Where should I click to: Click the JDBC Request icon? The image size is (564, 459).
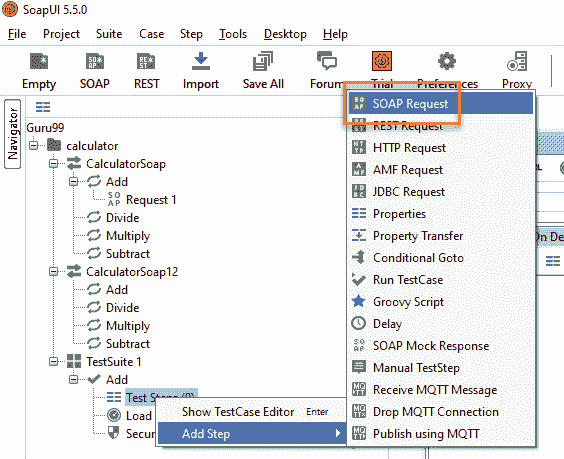pos(359,191)
